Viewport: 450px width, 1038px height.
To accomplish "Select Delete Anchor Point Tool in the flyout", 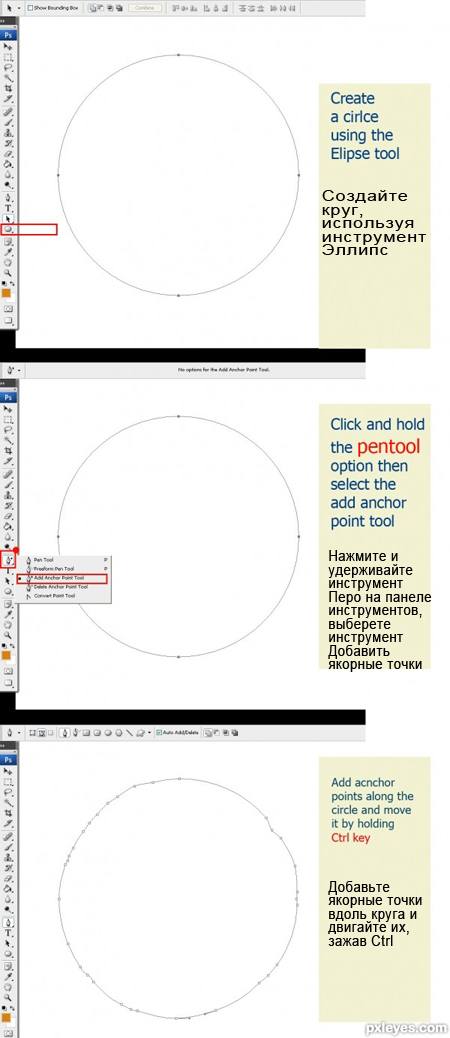I will [60, 587].
